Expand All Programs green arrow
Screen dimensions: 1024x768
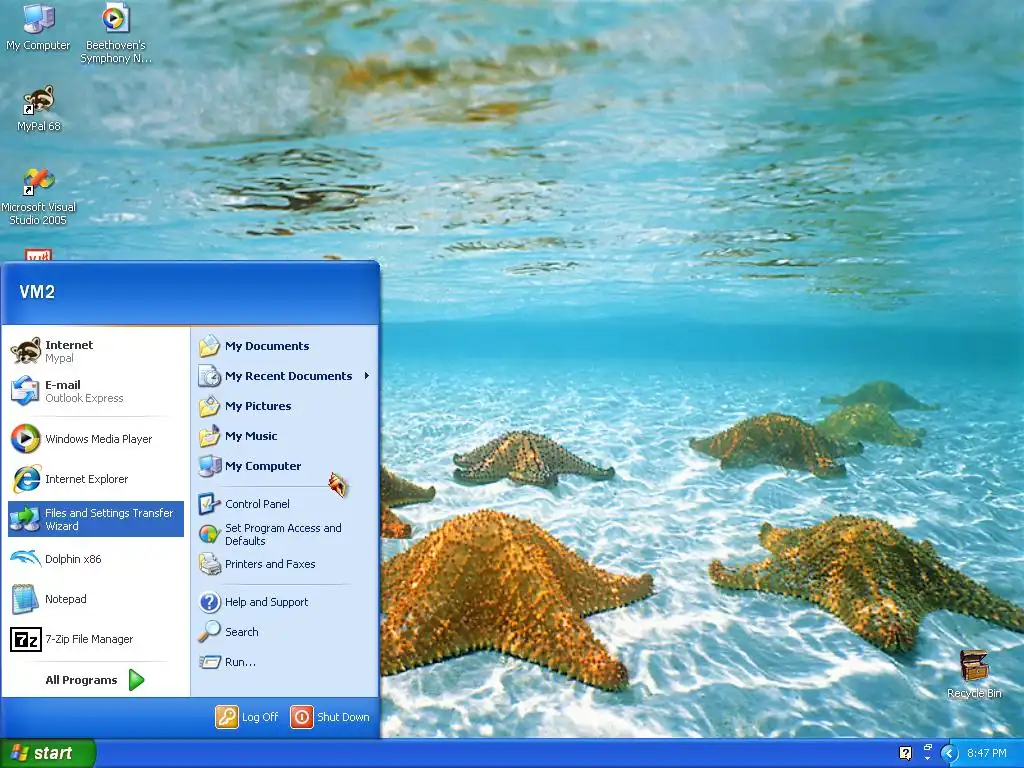136,680
